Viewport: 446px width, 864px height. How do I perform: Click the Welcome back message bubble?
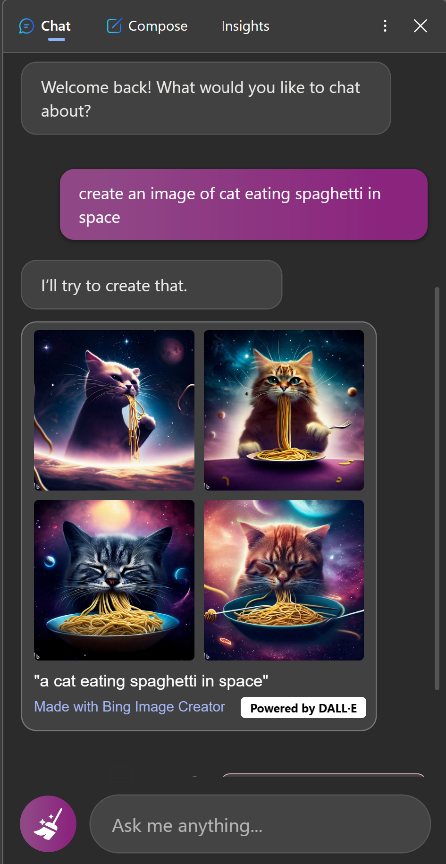coord(206,99)
